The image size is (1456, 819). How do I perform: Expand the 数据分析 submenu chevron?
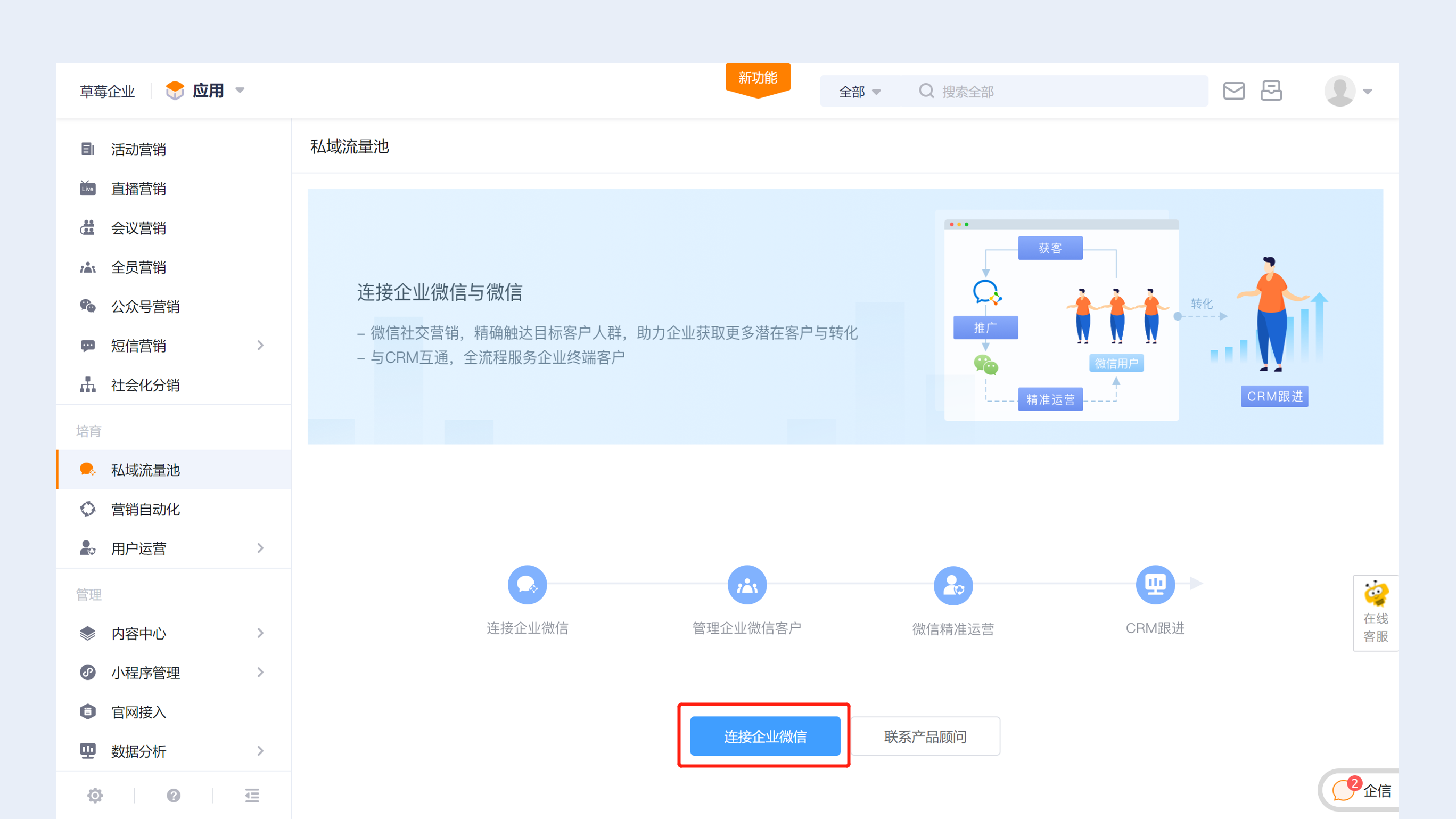point(260,751)
